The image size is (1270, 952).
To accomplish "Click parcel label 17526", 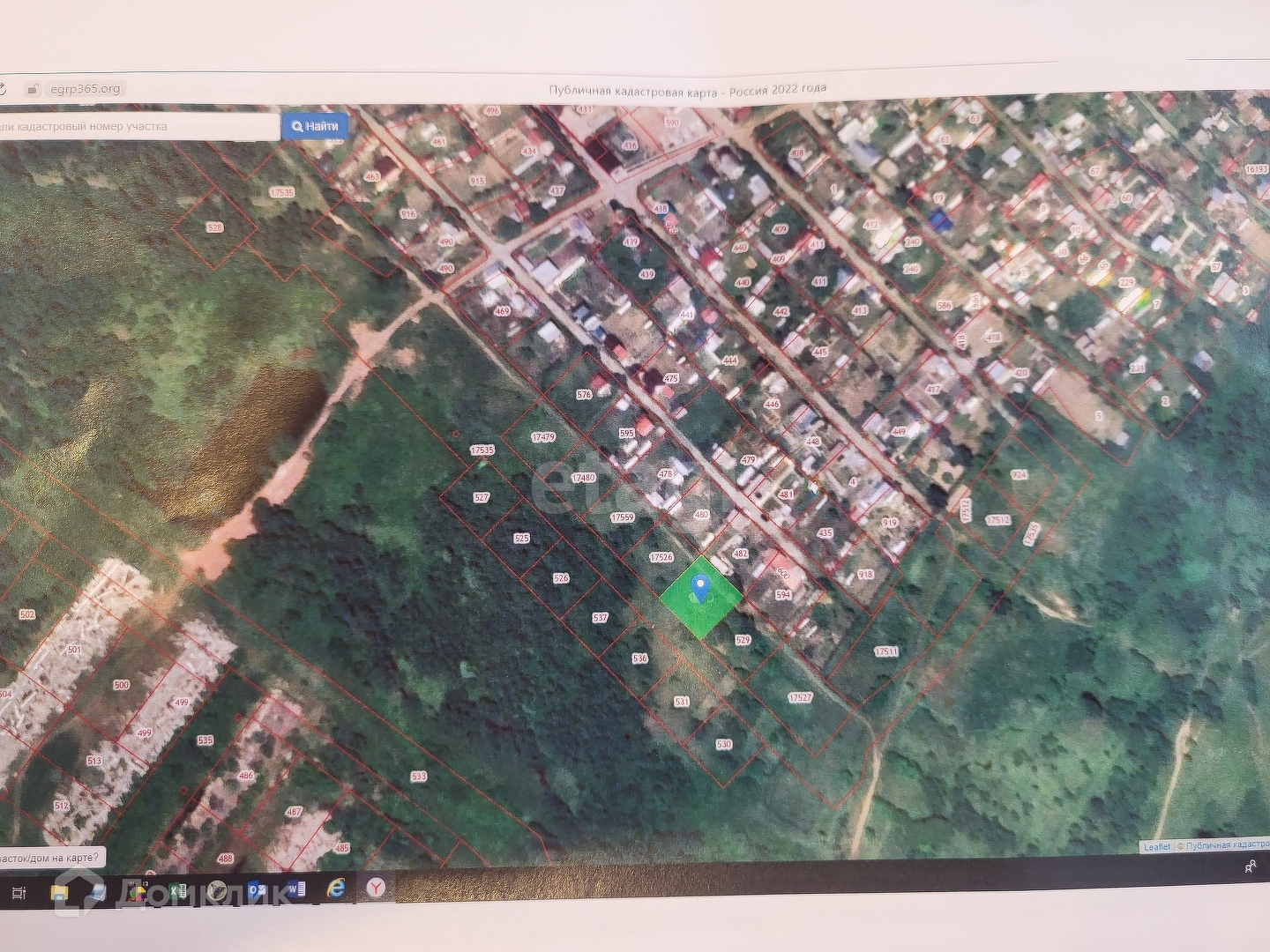I will point(661,557).
